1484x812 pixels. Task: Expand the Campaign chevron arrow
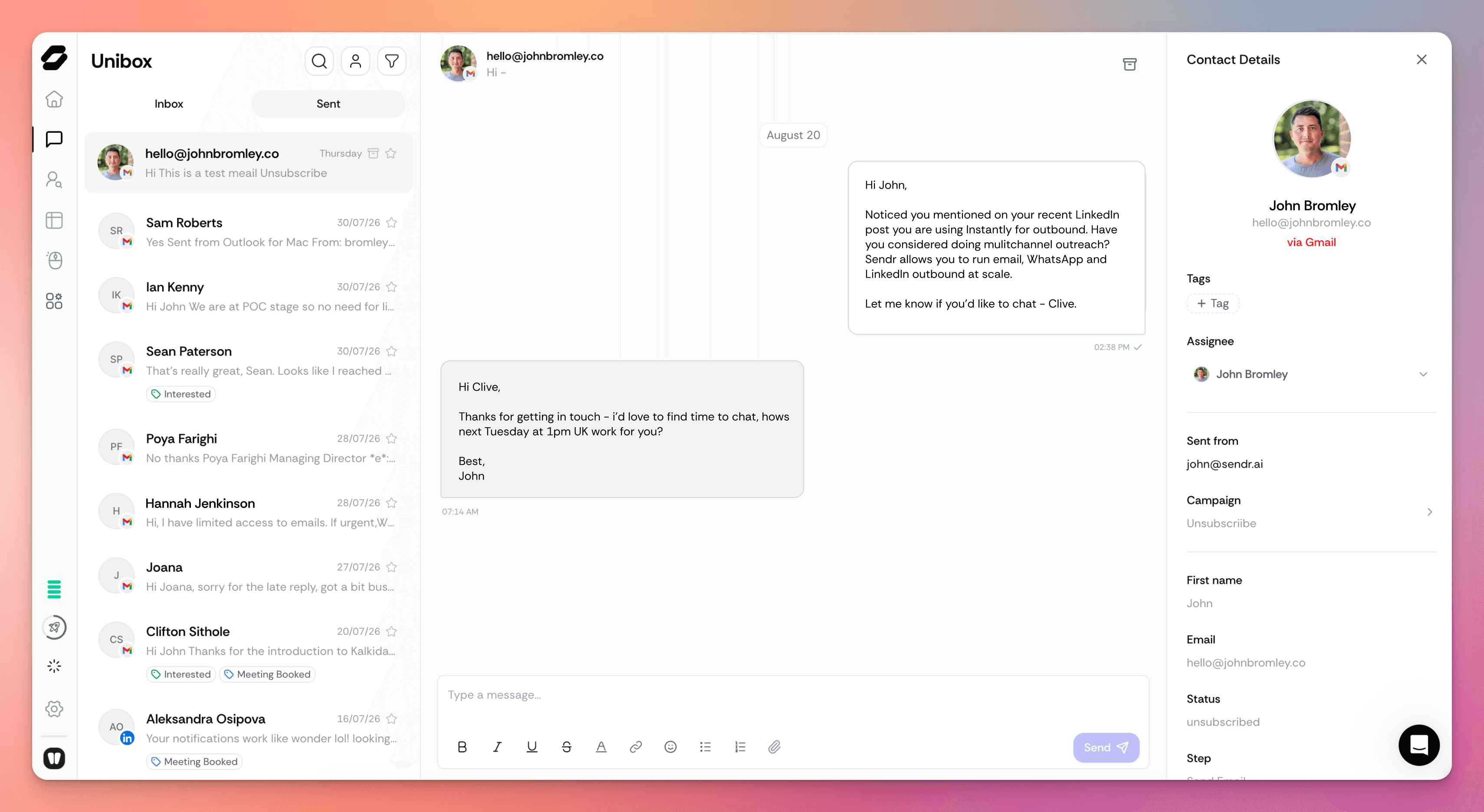pyautogui.click(x=1430, y=512)
